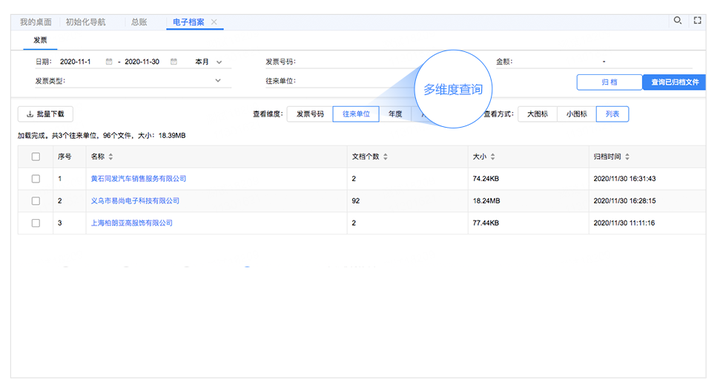Select 往来单位 view dimension
720x389 pixels.
pyautogui.click(x=356, y=114)
